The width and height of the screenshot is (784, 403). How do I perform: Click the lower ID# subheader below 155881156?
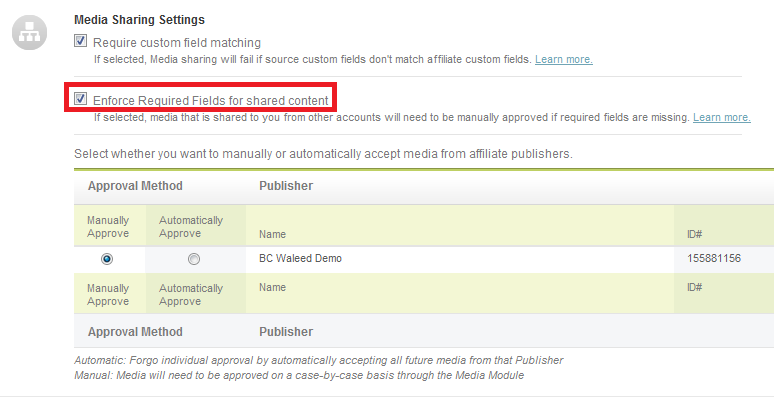694,288
